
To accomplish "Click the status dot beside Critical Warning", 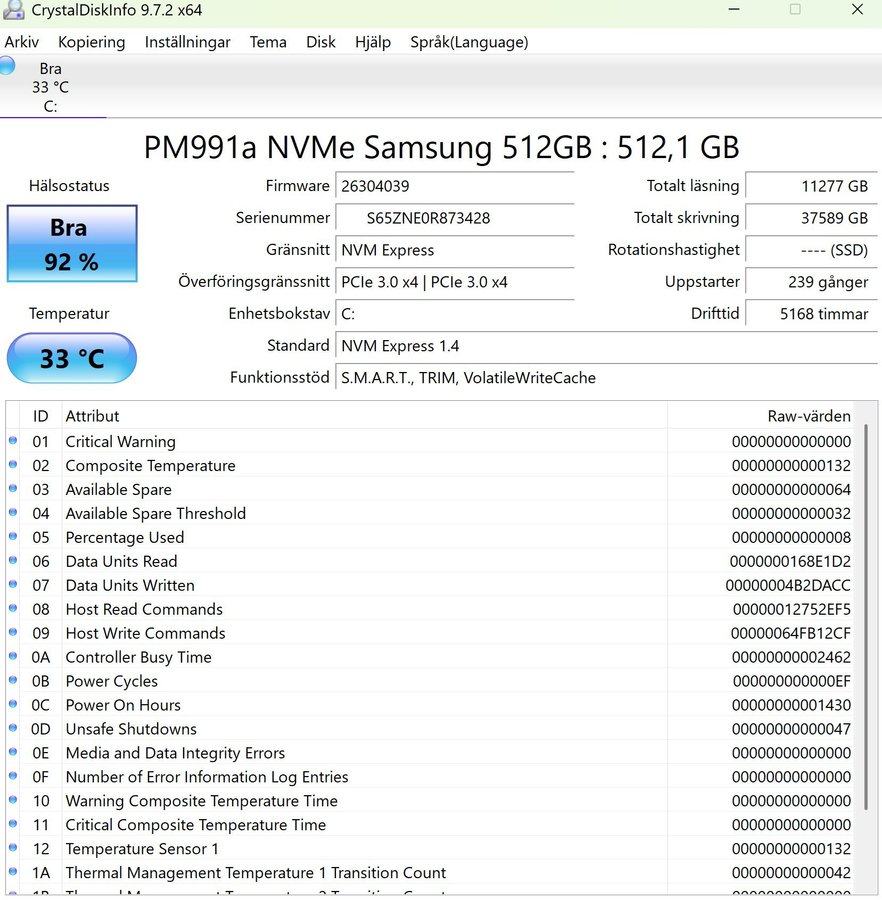I will pyautogui.click(x=13, y=441).
